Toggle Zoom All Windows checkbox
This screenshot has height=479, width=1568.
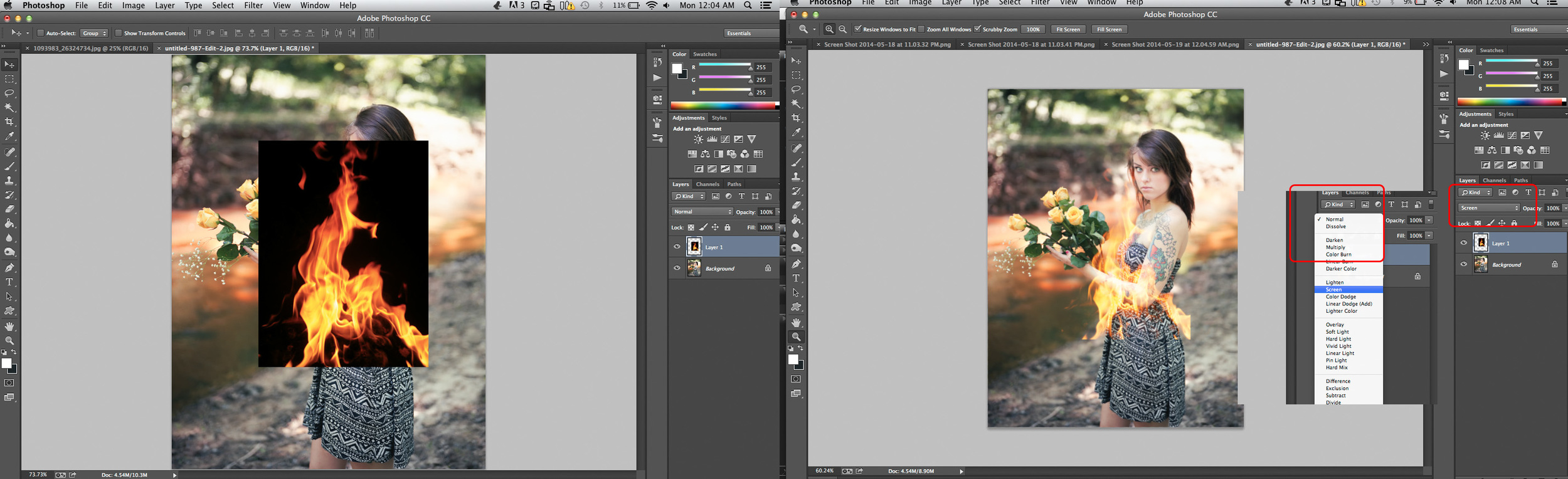click(921, 29)
